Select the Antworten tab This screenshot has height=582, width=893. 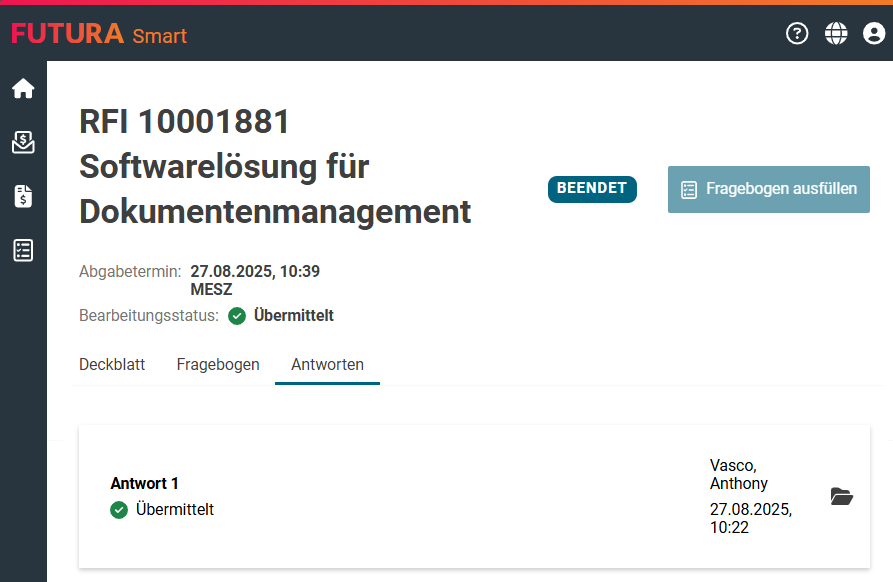pyautogui.click(x=327, y=365)
